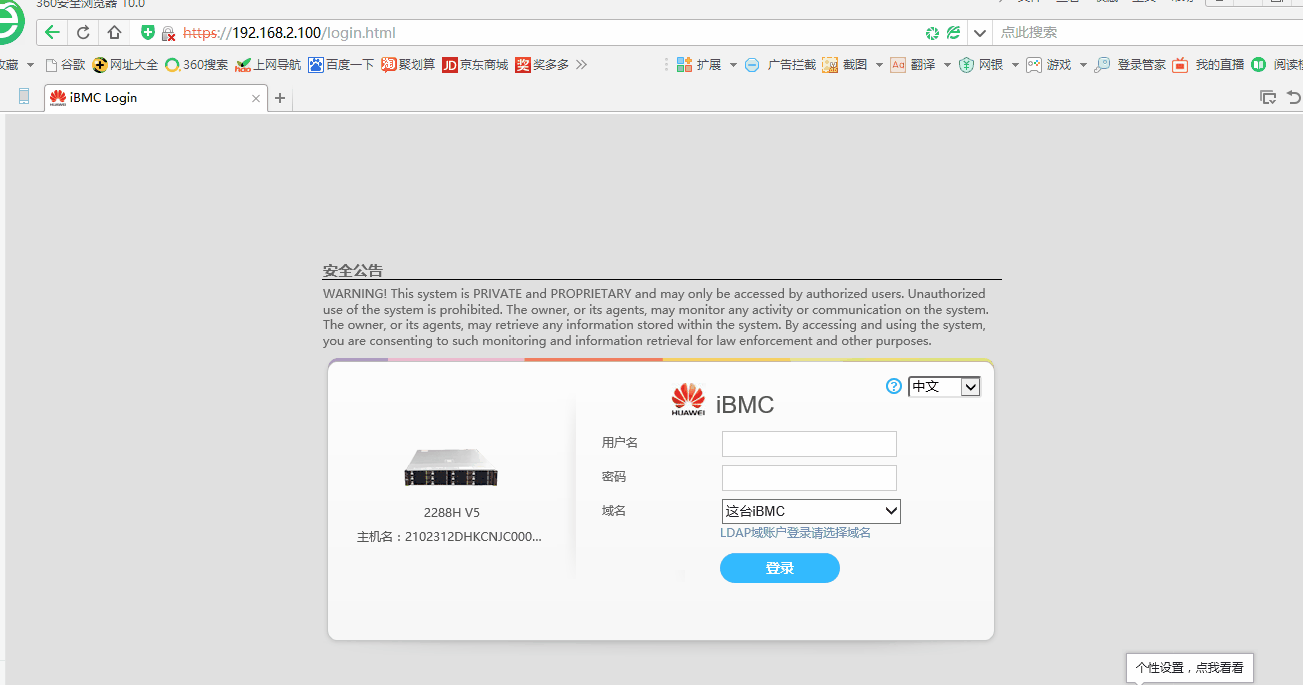This screenshot has width=1303, height=685.
Task: Open the 扩展 extensions toolbar item
Action: (699, 64)
